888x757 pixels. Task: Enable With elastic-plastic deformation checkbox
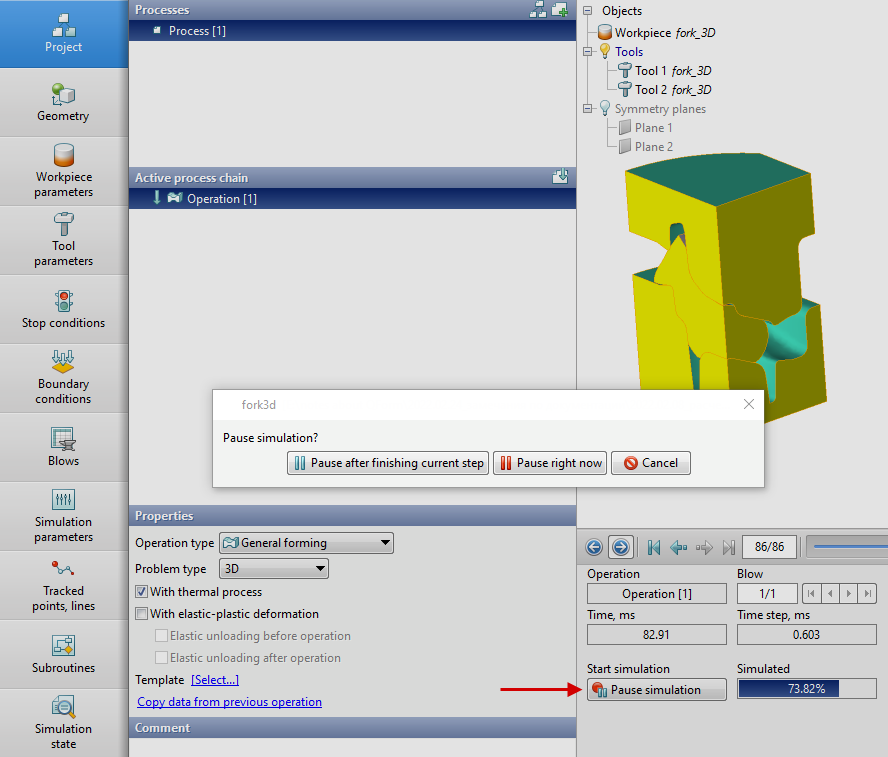coord(142,614)
